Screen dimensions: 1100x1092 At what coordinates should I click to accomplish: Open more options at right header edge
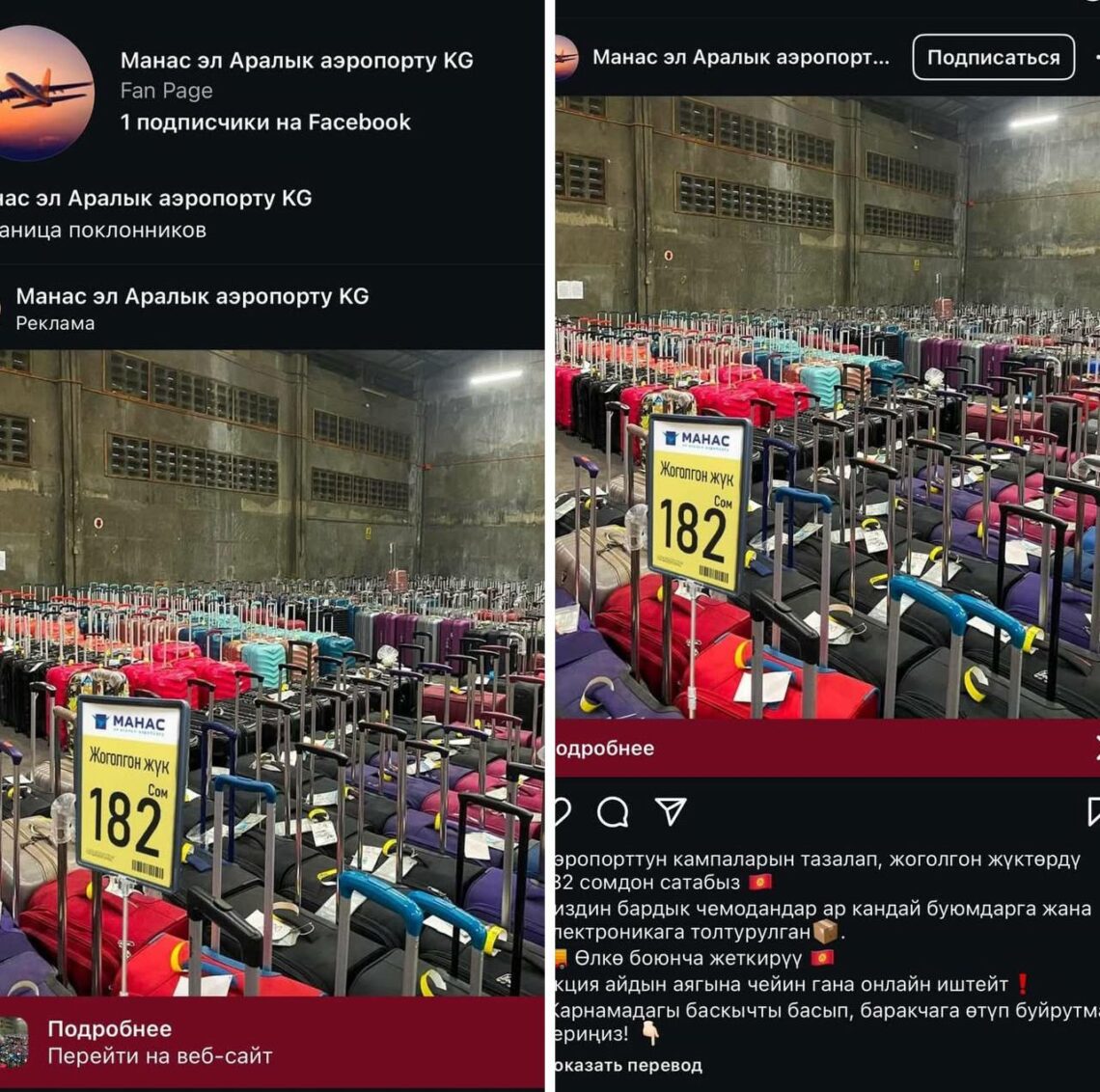pyautogui.click(x=1096, y=56)
